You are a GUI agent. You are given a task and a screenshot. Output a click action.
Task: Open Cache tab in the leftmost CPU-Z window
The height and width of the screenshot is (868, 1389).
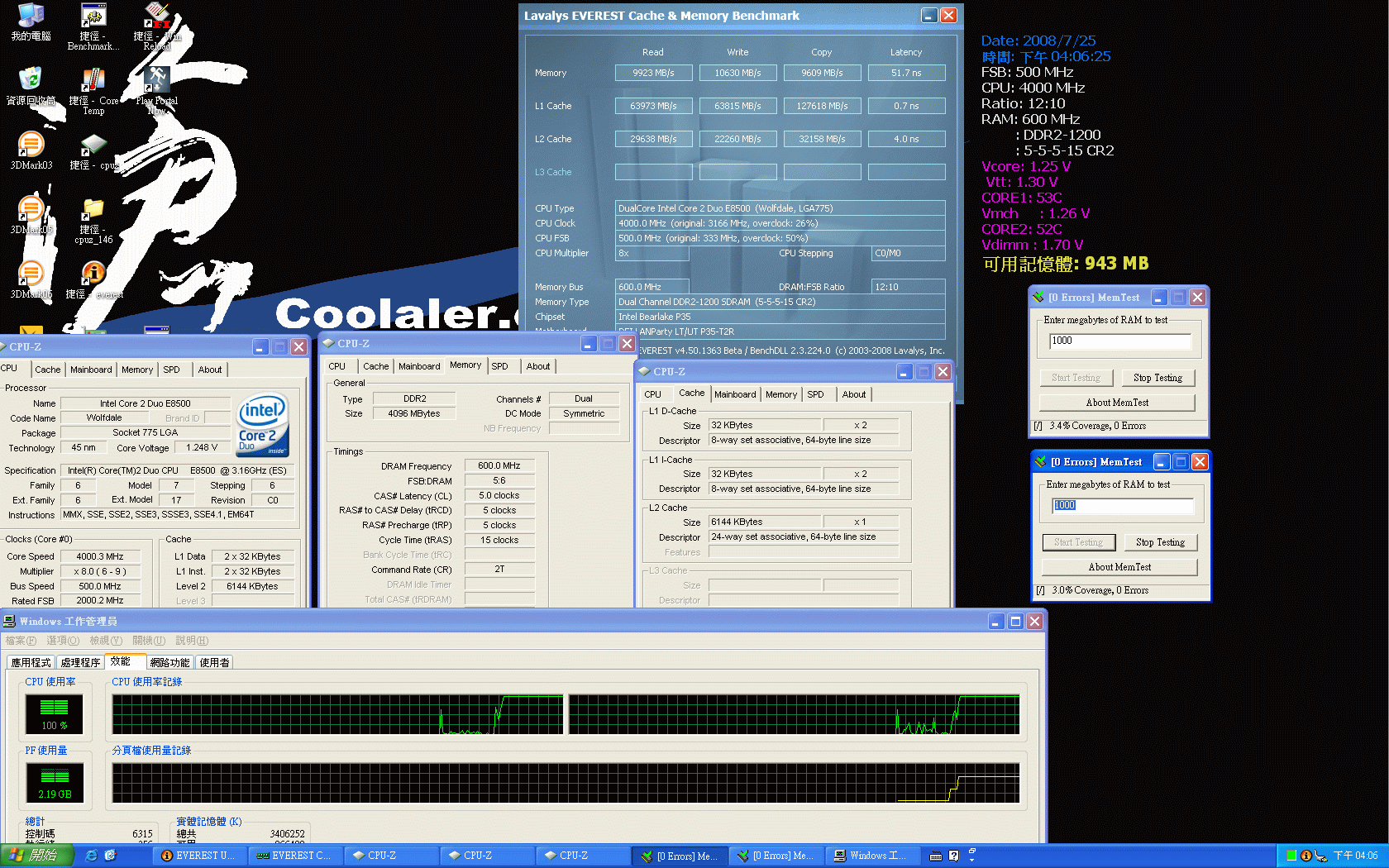(47, 370)
